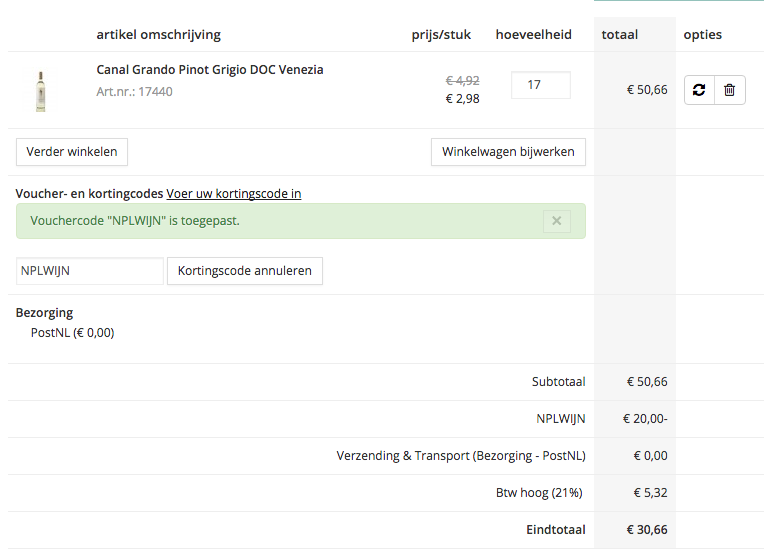The image size is (768, 556).
Task: Dismiss the NPLWIJN voucher applied message
Action: [x=557, y=221]
